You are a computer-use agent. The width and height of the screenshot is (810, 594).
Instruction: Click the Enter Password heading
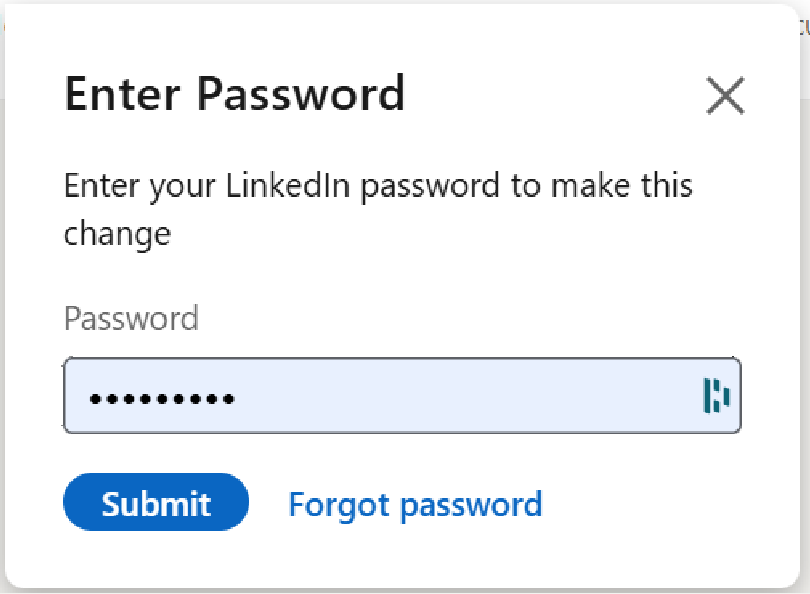click(x=234, y=94)
